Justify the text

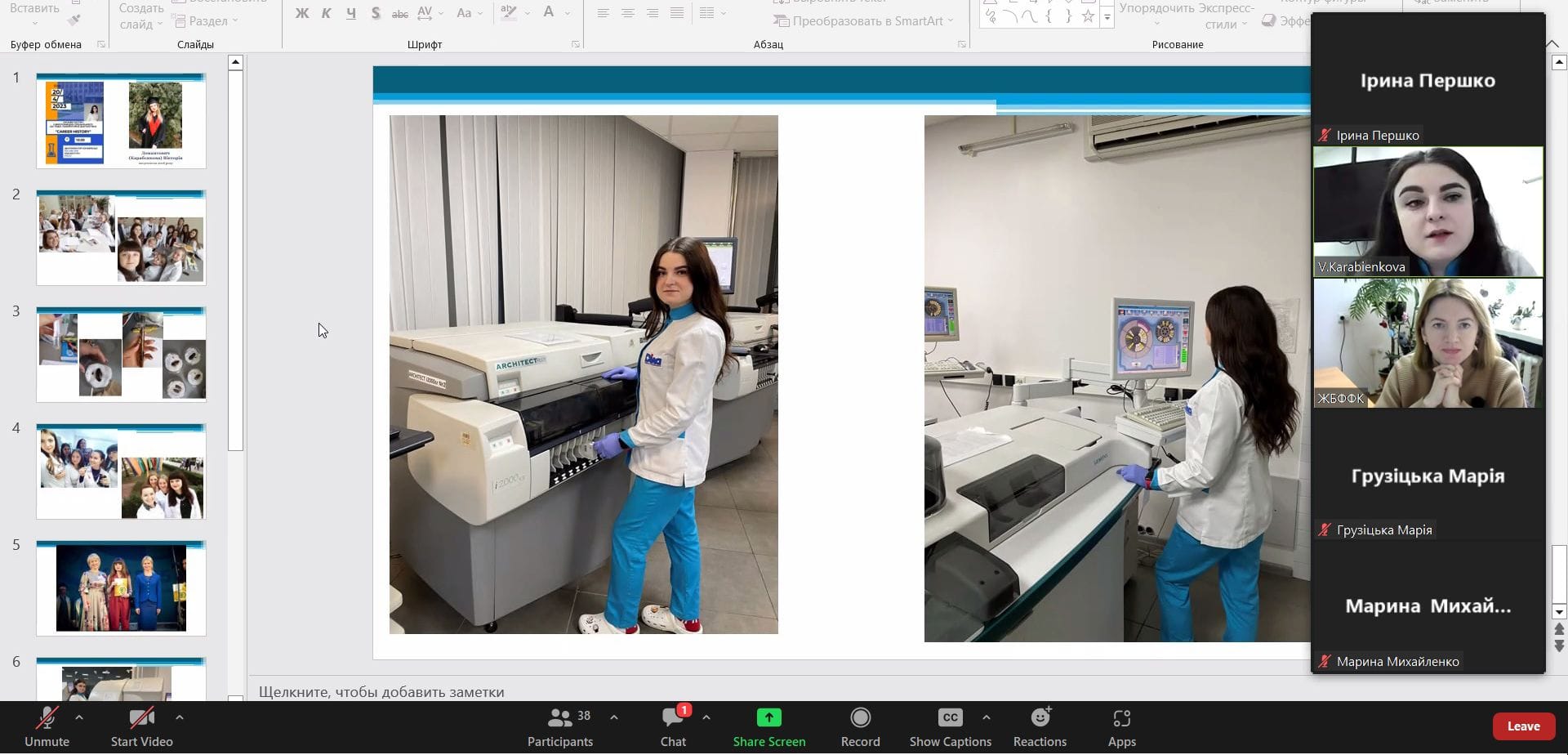(677, 13)
